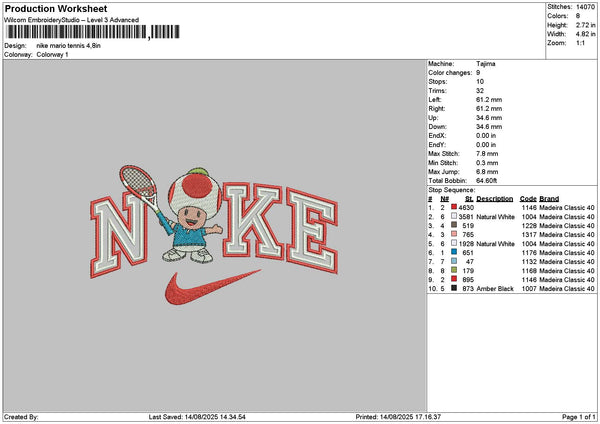600x424 pixels.
Task: Click the red swatch beside stitch count 895
Action: click(x=454, y=279)
